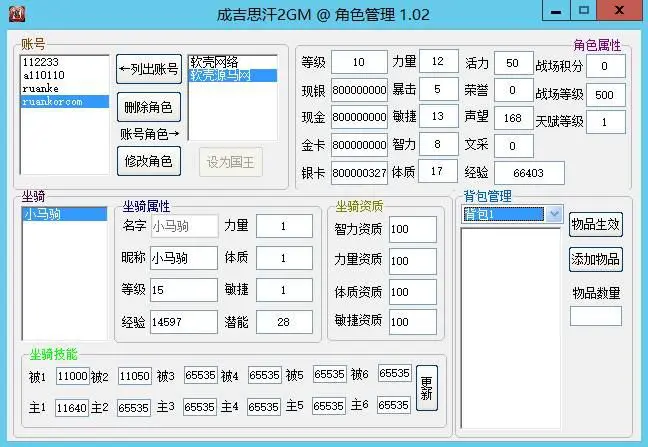This screenshot has height=447, width=648.
Task: Click the 被3 skill field
Action: 201,375
